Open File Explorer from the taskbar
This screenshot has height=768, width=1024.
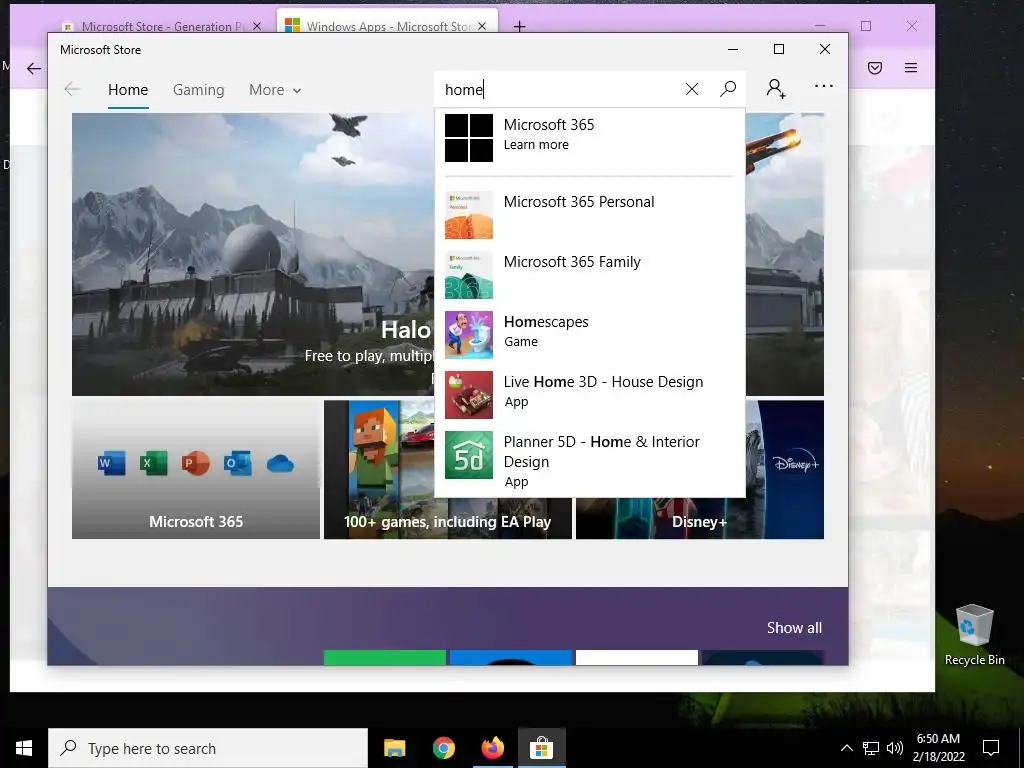point(394,748)
